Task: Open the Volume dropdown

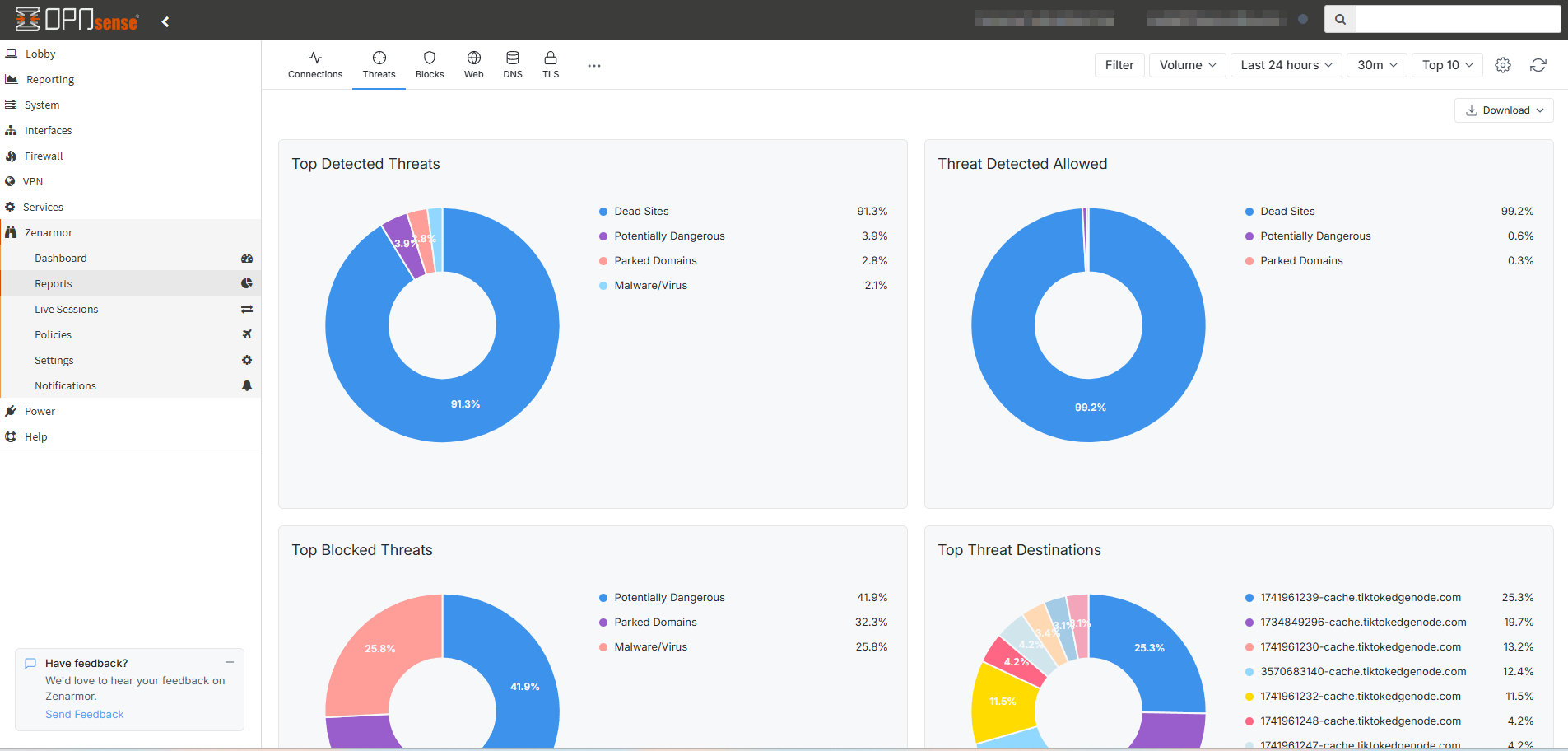Action: 1188,65
